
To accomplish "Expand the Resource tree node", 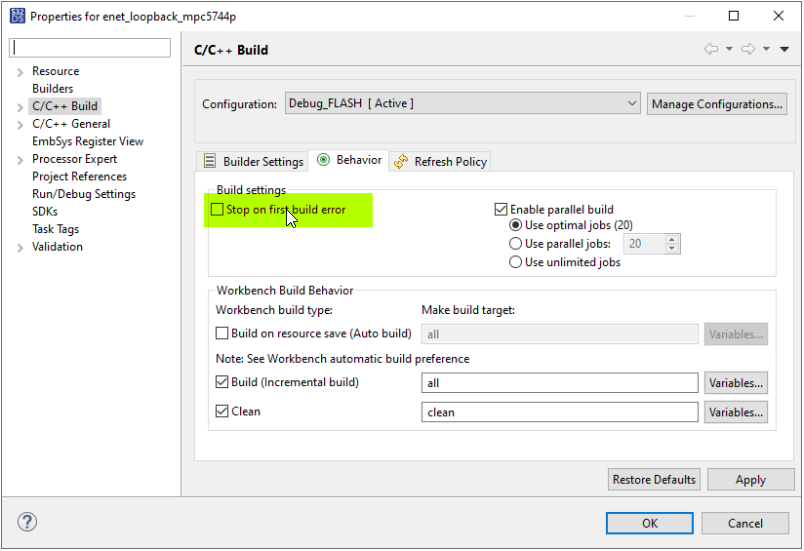I will point(20,72).
